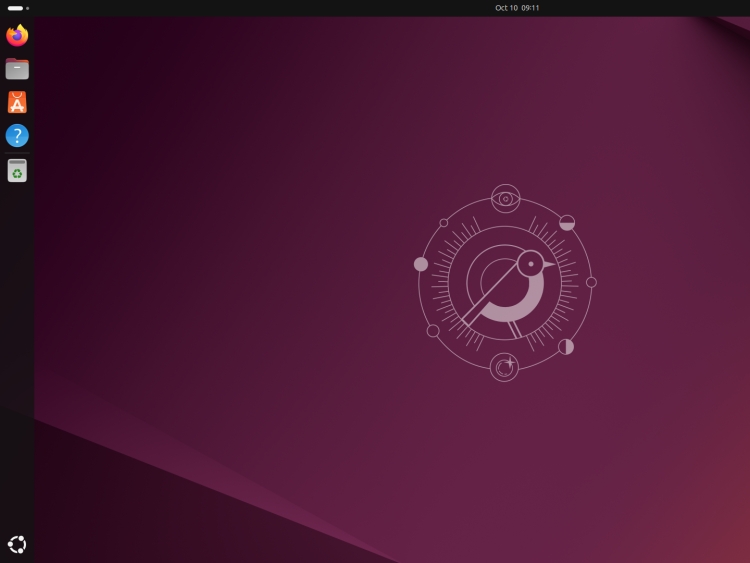Click the eye symbol atop the emblem

506,199
